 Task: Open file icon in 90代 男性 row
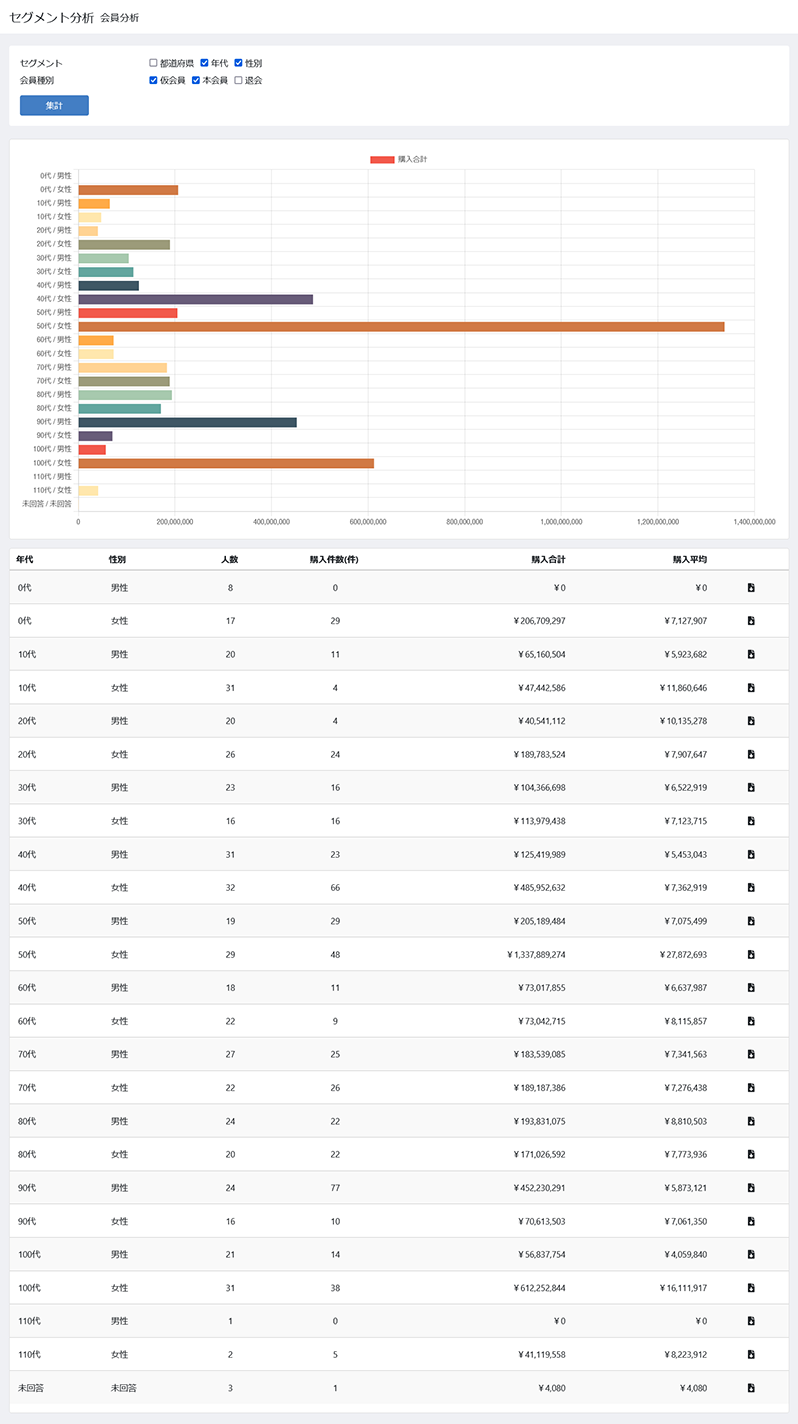click(751, 1188)
